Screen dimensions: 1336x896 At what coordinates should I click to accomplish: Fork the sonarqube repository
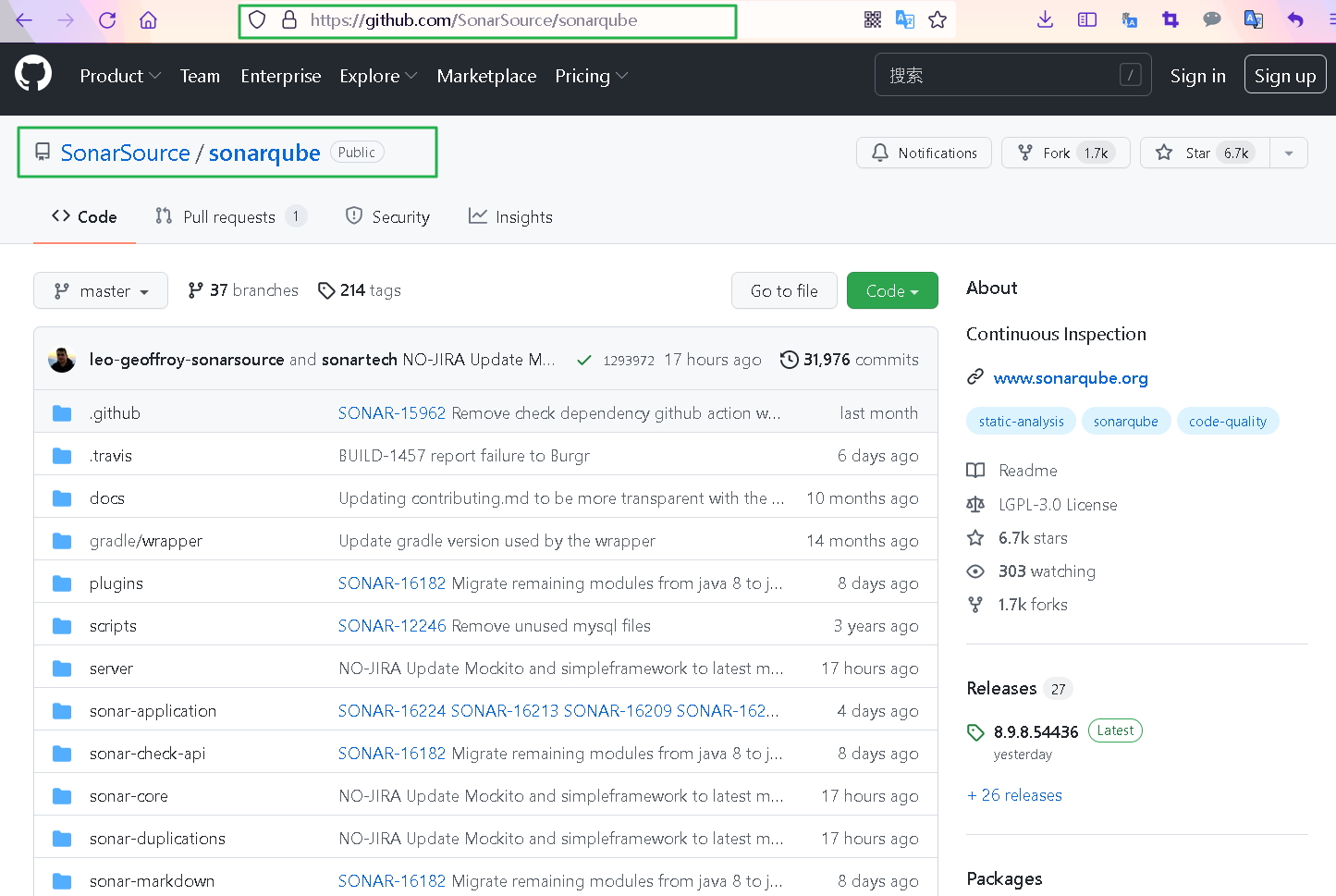click(x=1065, y=153)
